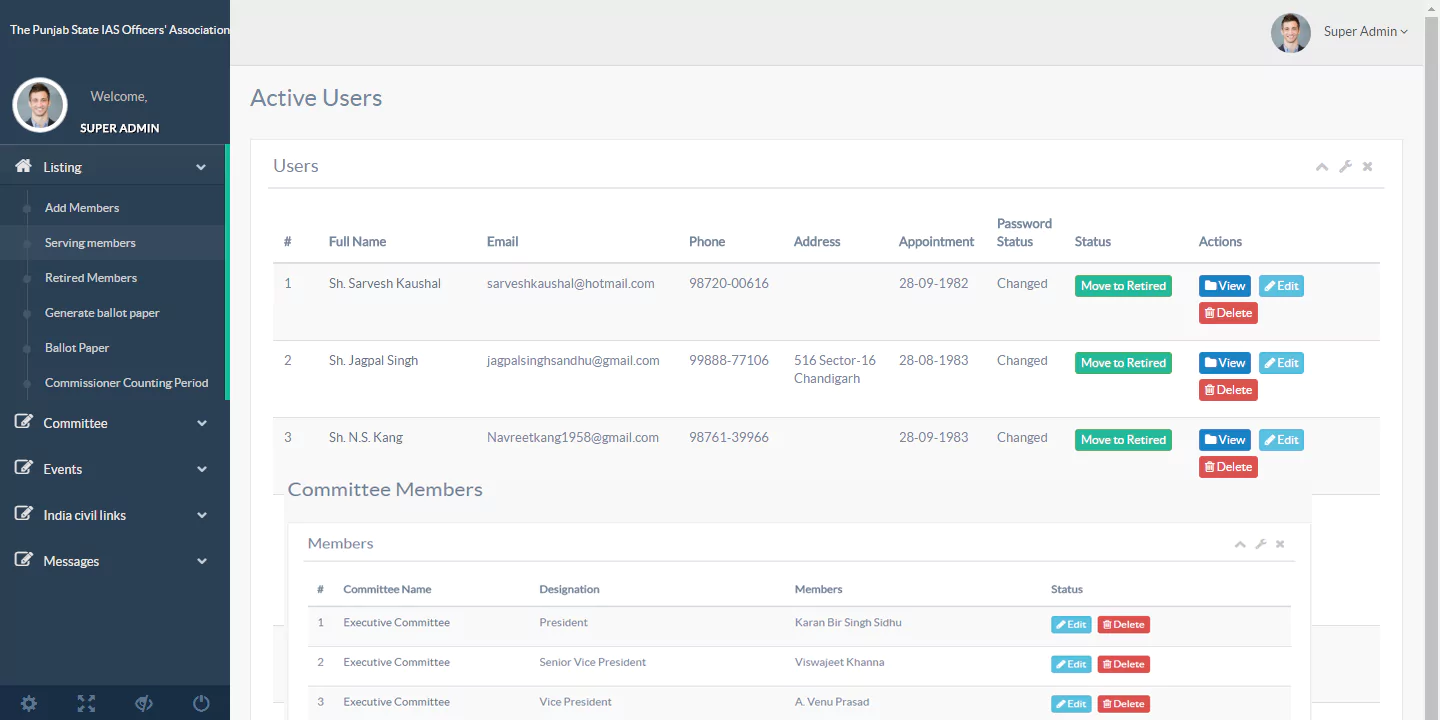This screenshot has width=1440, height=720.
Task: Toggle fullscreen icon in sidebar footer
Action: (x=86, y=704)
